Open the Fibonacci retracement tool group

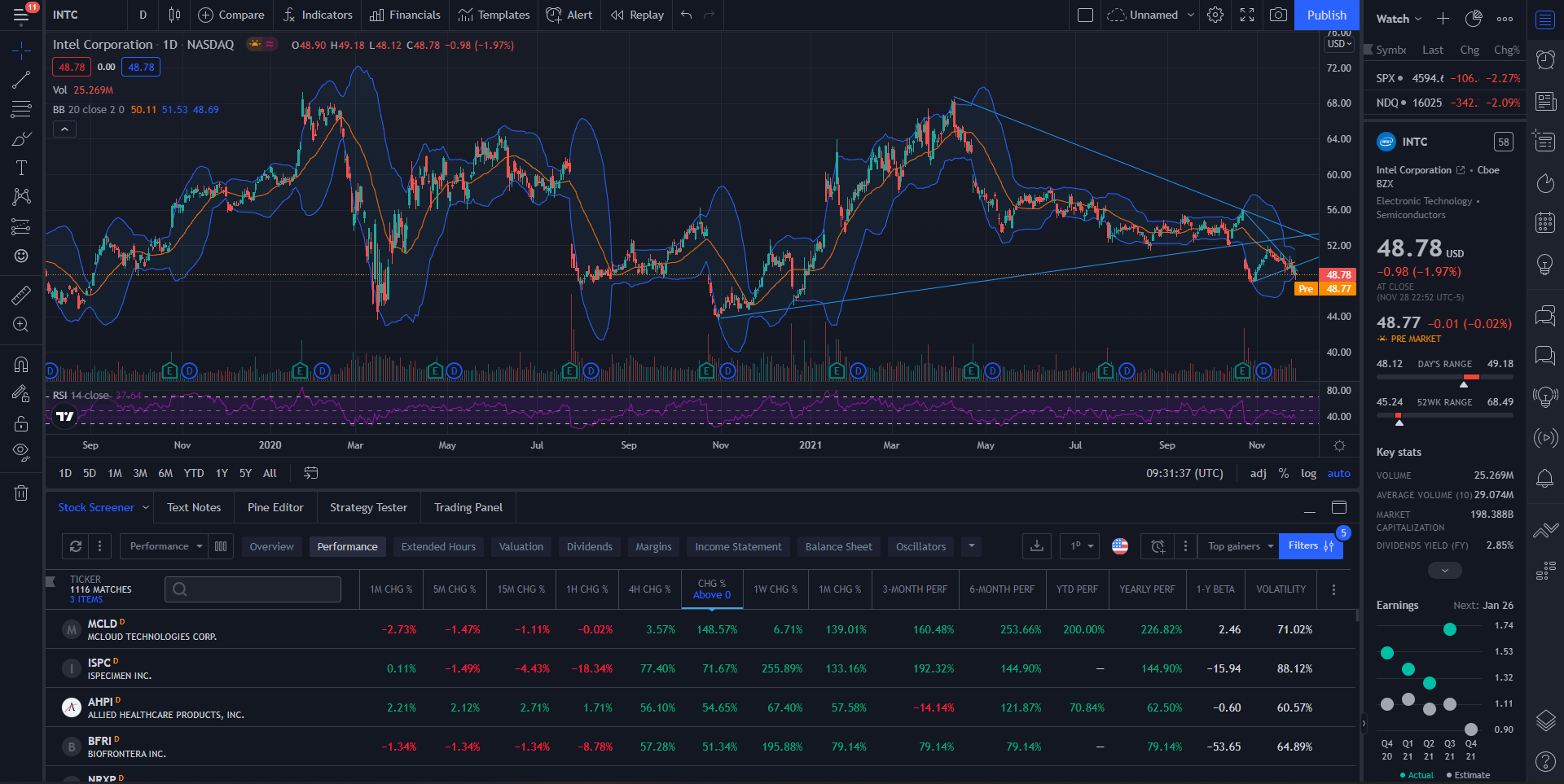coord(21,109)
